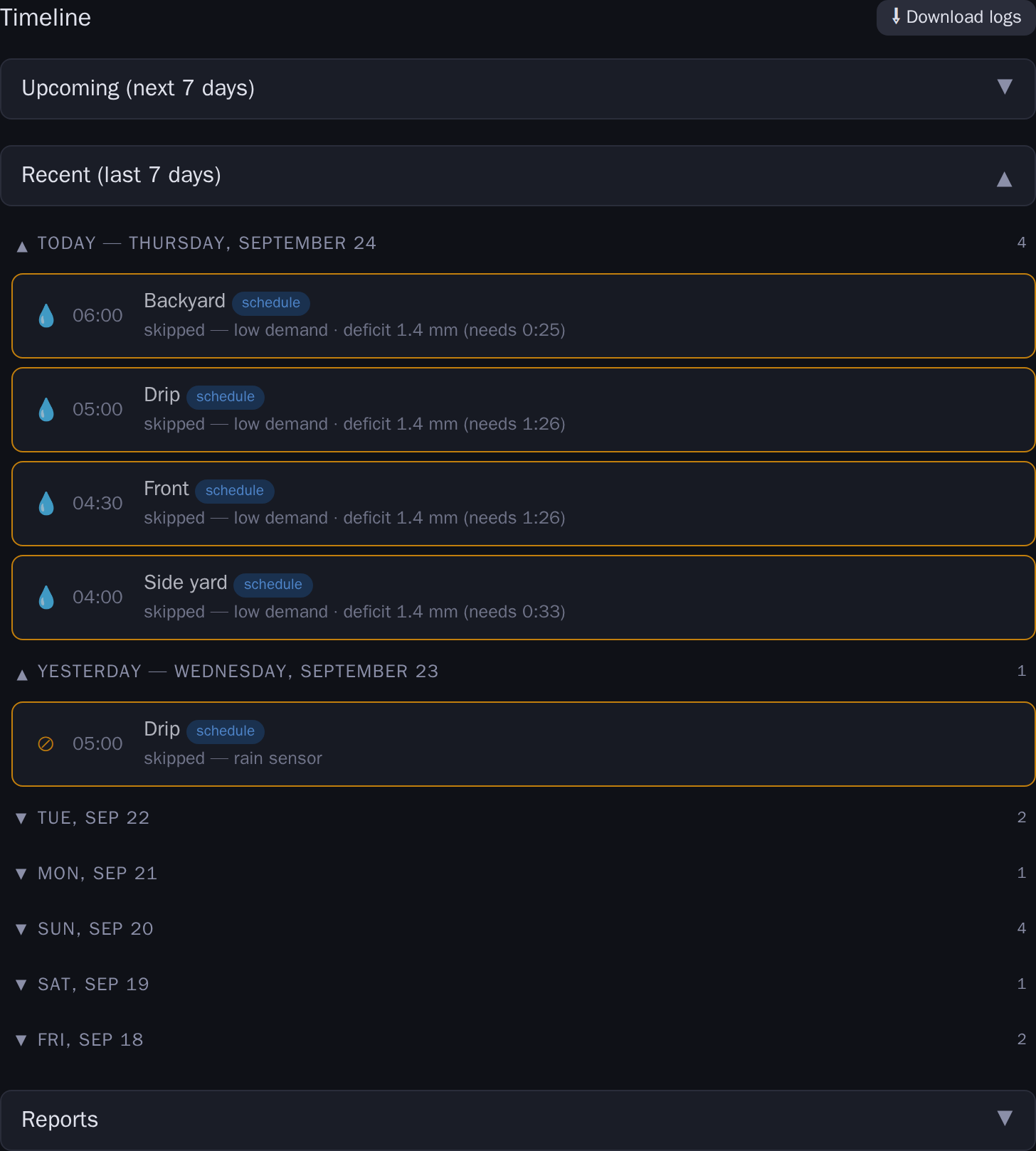The image size is (1036, 1151).
Task: Click the Side yard zone name
Action: 186,583
